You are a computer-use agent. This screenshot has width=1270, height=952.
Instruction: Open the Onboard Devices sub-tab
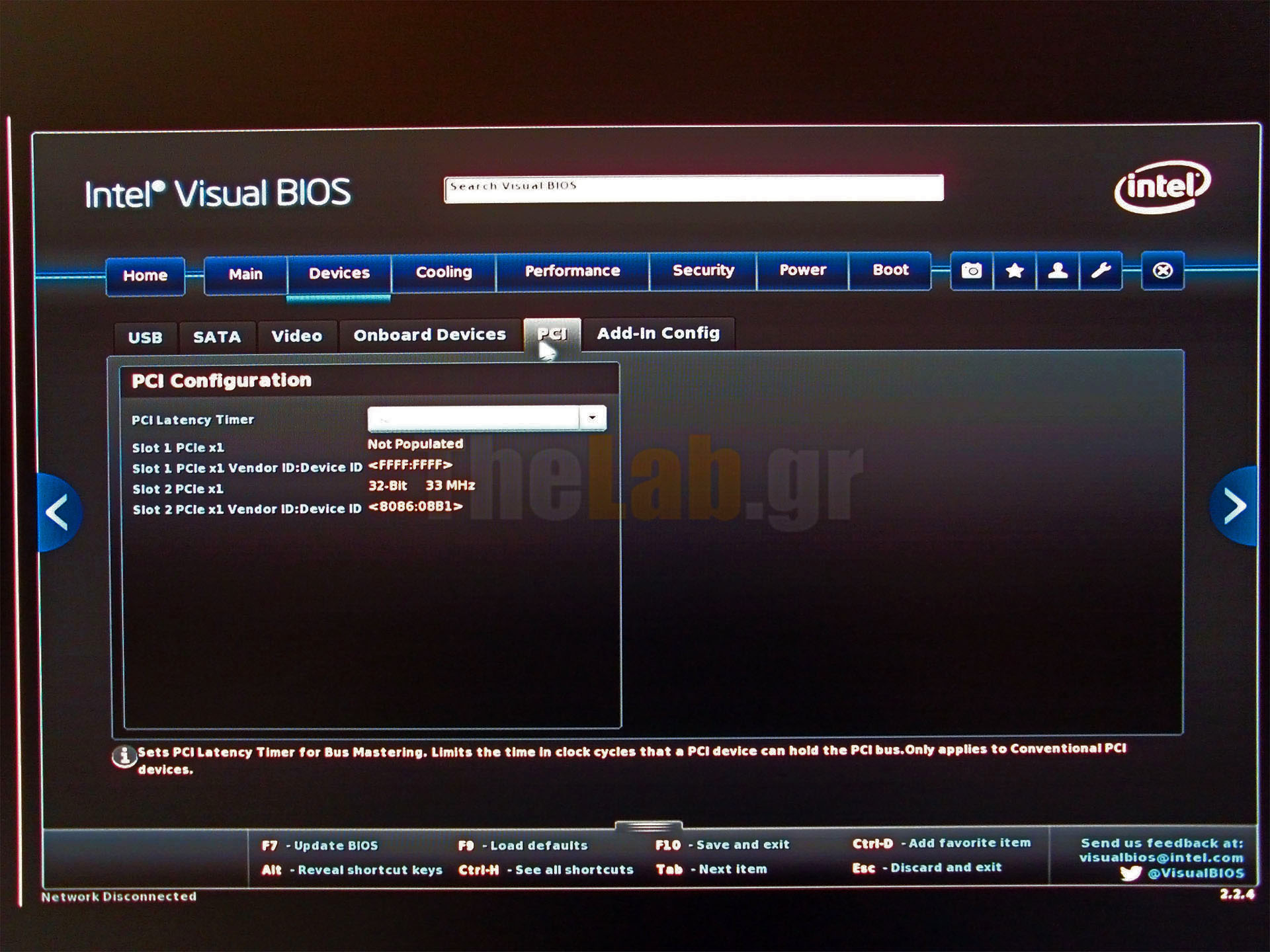[x=429, y=335]
